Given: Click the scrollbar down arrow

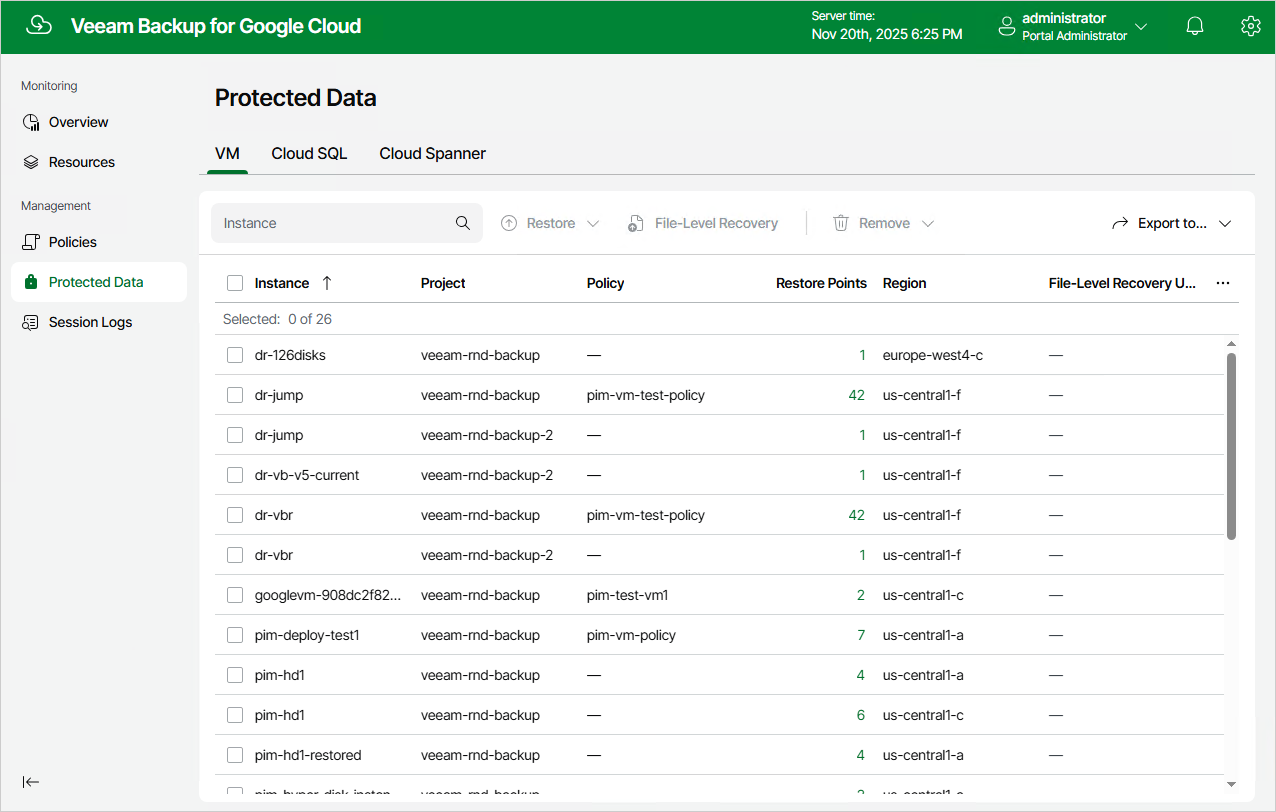Looking at the screenshot, I should click(x=1231, y=784).
